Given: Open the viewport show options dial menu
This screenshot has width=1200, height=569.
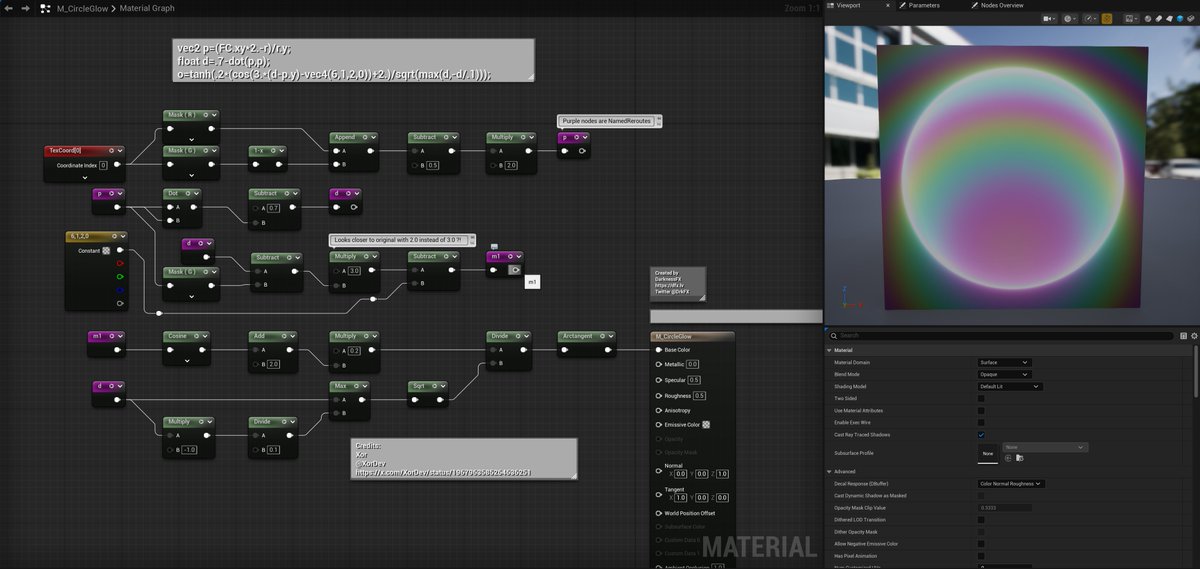Looking at the screenshot, I should pyautogui.click(x=1090, y=18).
